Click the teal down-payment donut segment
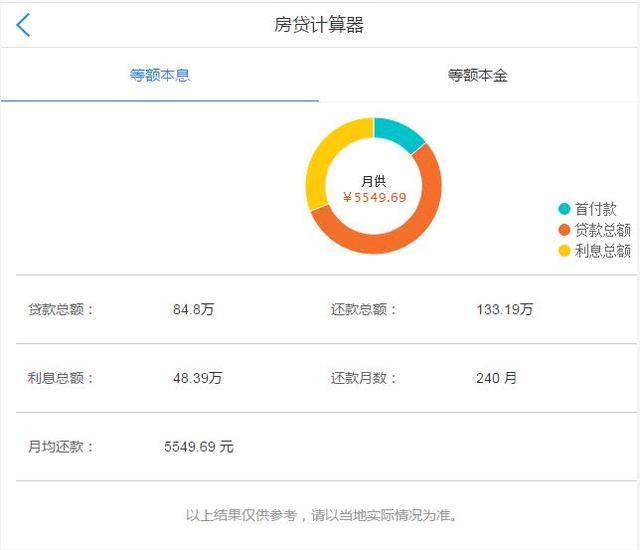 coord(398,133)
